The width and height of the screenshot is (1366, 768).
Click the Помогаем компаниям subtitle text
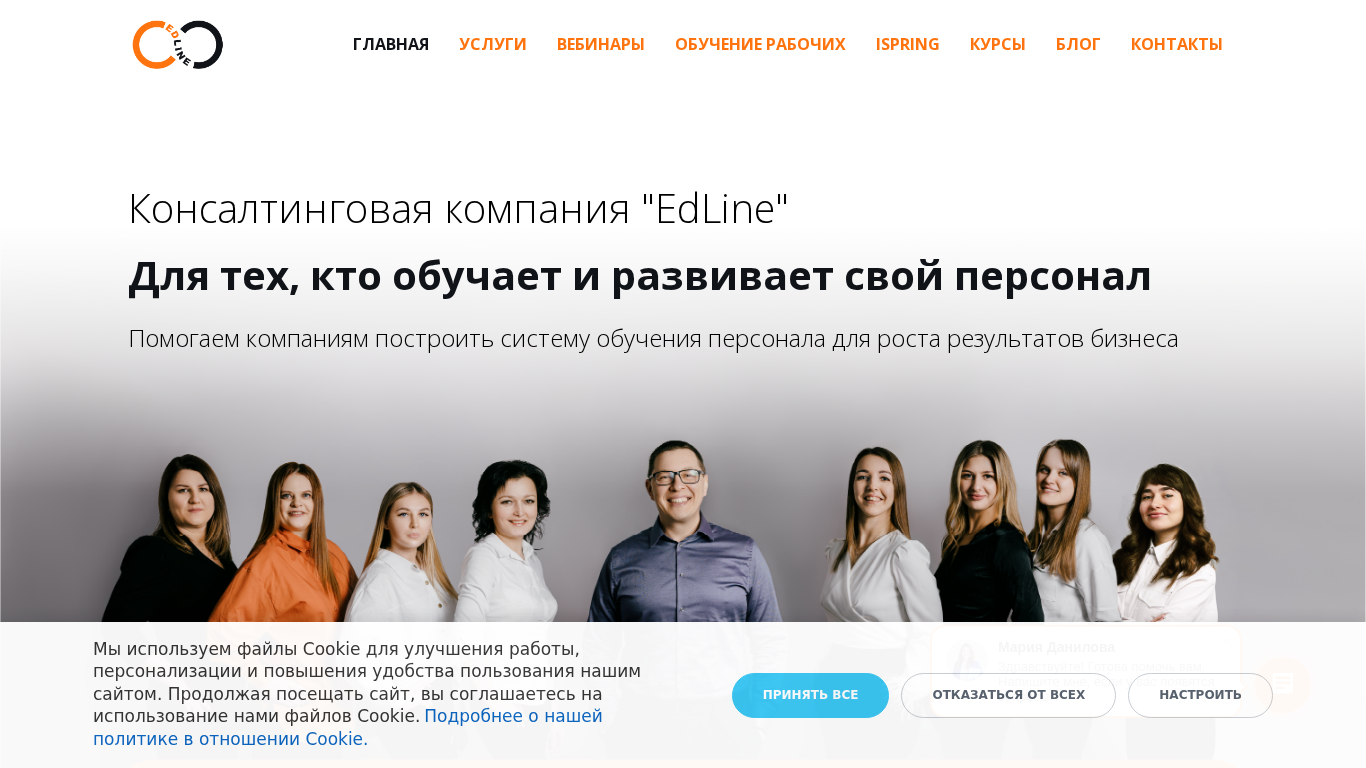click(x=653, y=339)
